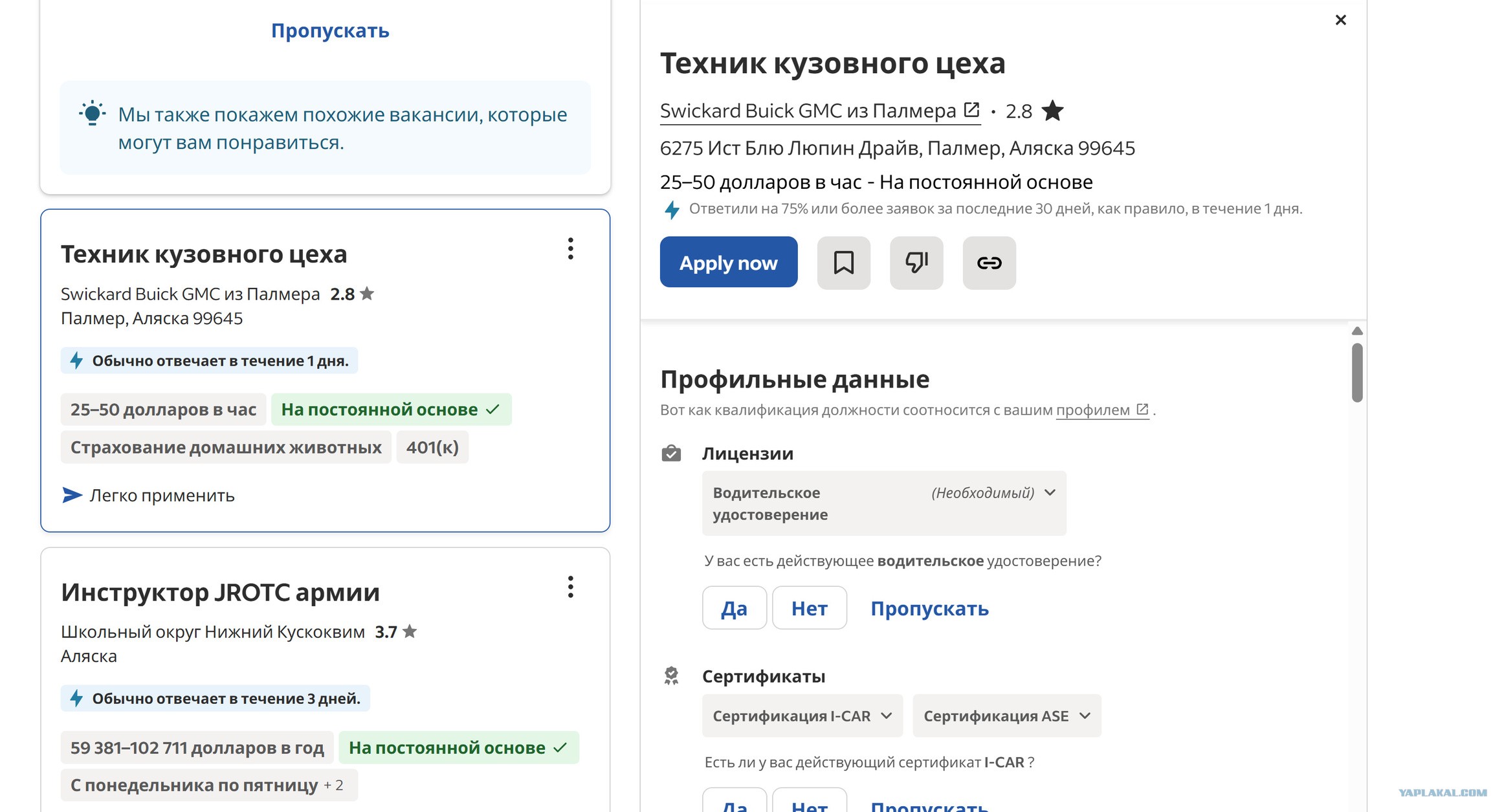The height and width of the screenshot is (812, 1504).
Task: Select 25–50 долларов в час tag
Action: tap(163, 410)
